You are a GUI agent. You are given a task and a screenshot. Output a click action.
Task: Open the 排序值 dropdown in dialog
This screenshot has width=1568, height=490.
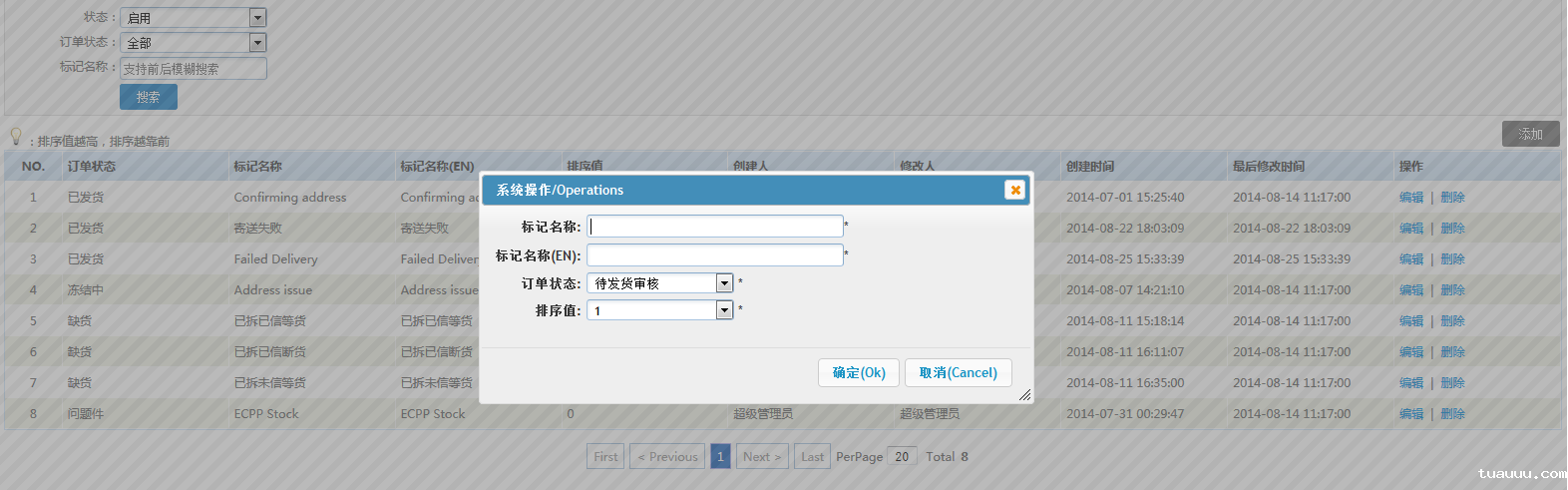click(x=660, y=310)
